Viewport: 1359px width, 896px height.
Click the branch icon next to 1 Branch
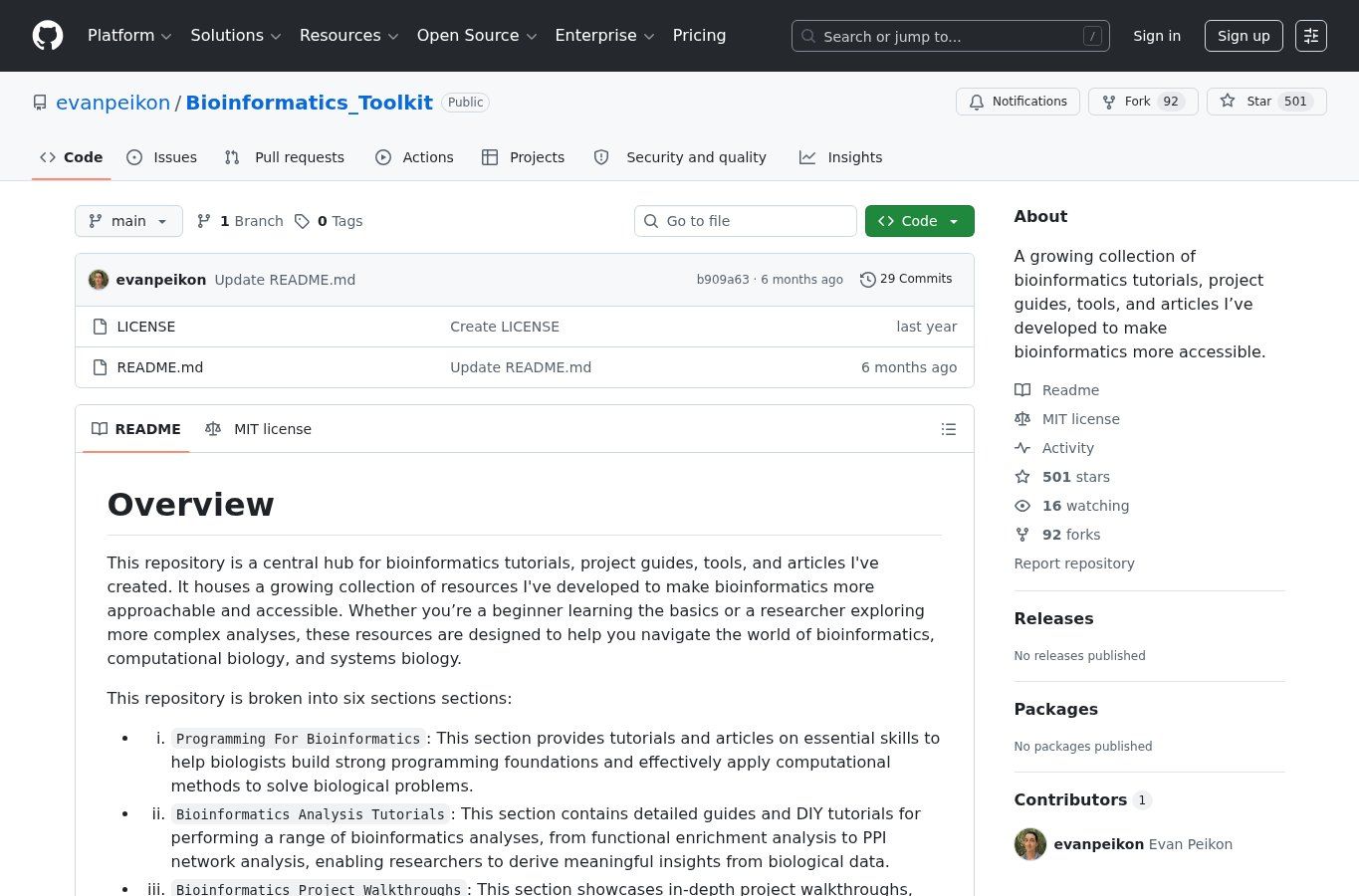[x=204, y=221]
